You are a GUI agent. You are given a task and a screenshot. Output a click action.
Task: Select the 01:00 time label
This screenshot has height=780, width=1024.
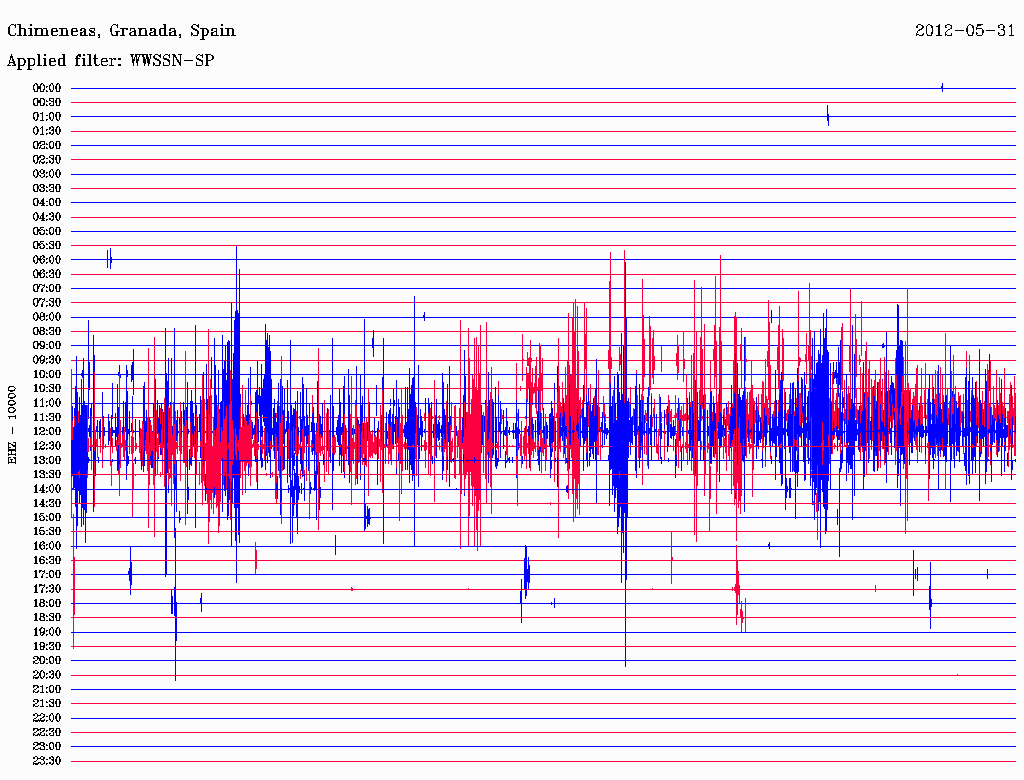pyautogui.click(x=46, y=117)
